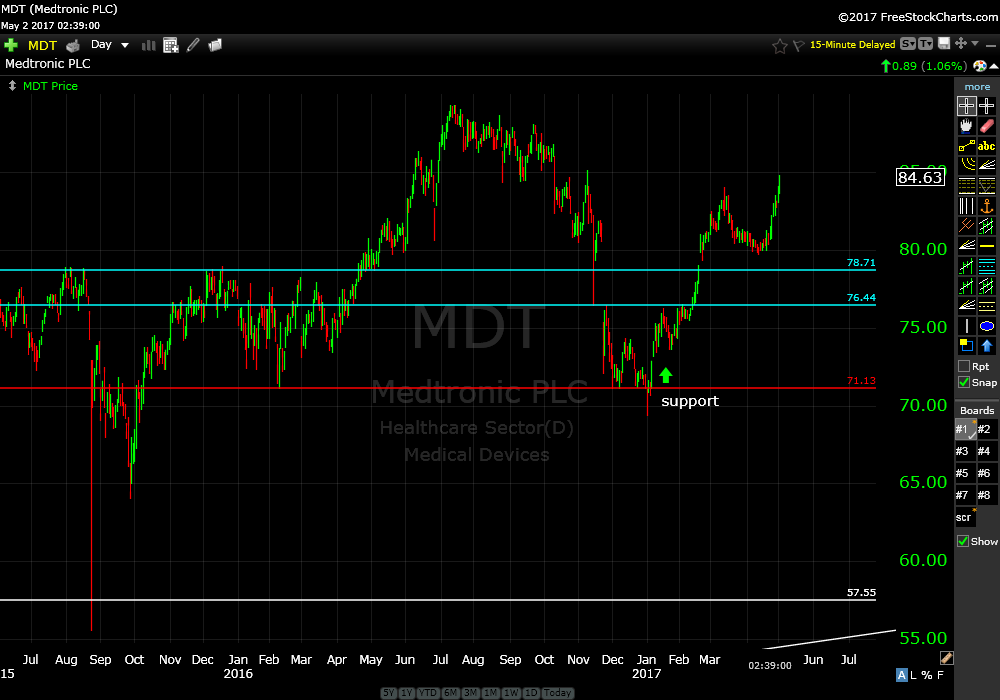Expand the S dropdown button
Image resolution: width=1000 pixels, height=700 pixels.
(x=907, y=44)
